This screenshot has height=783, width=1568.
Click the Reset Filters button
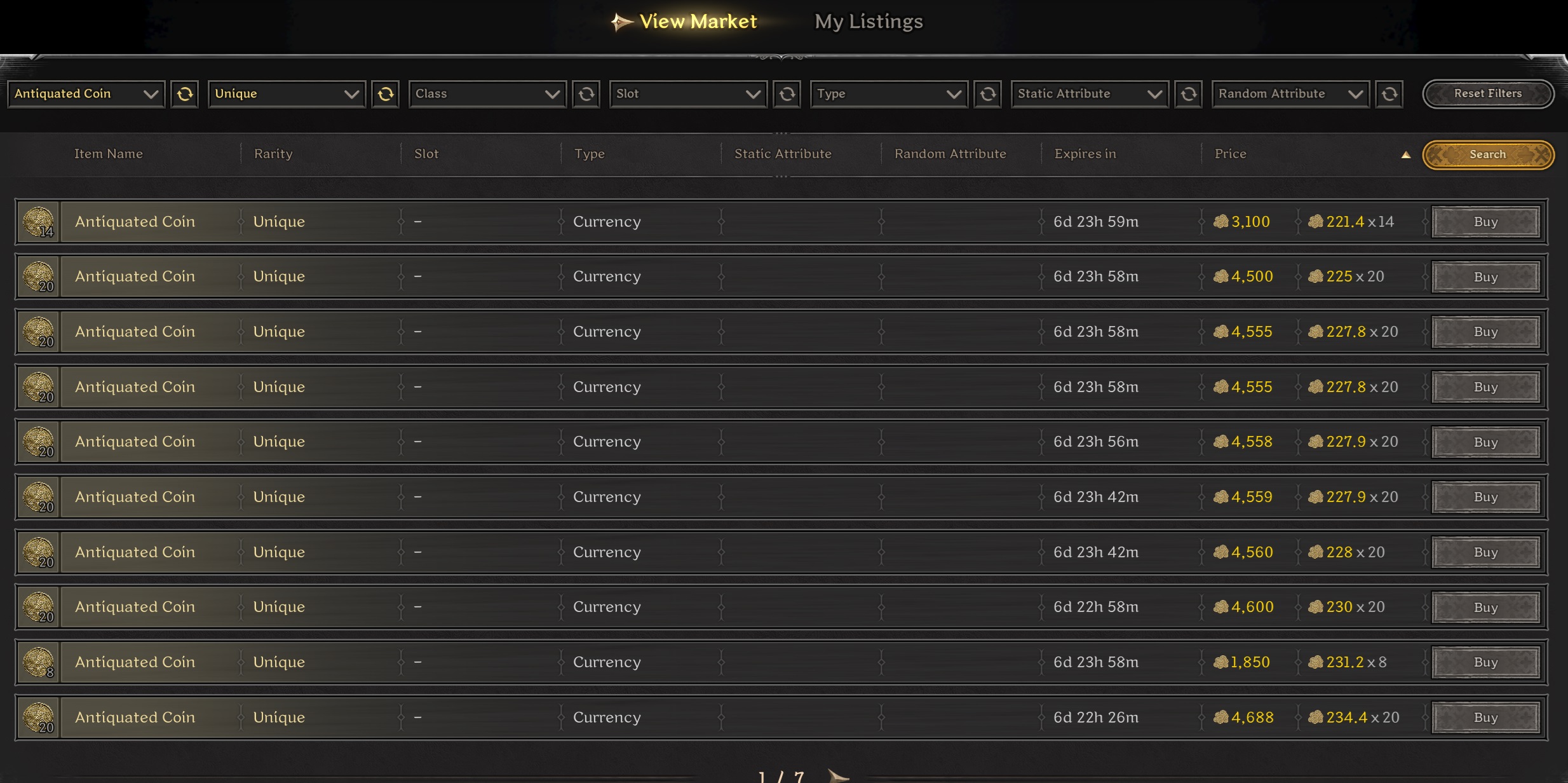point(1488,93)
